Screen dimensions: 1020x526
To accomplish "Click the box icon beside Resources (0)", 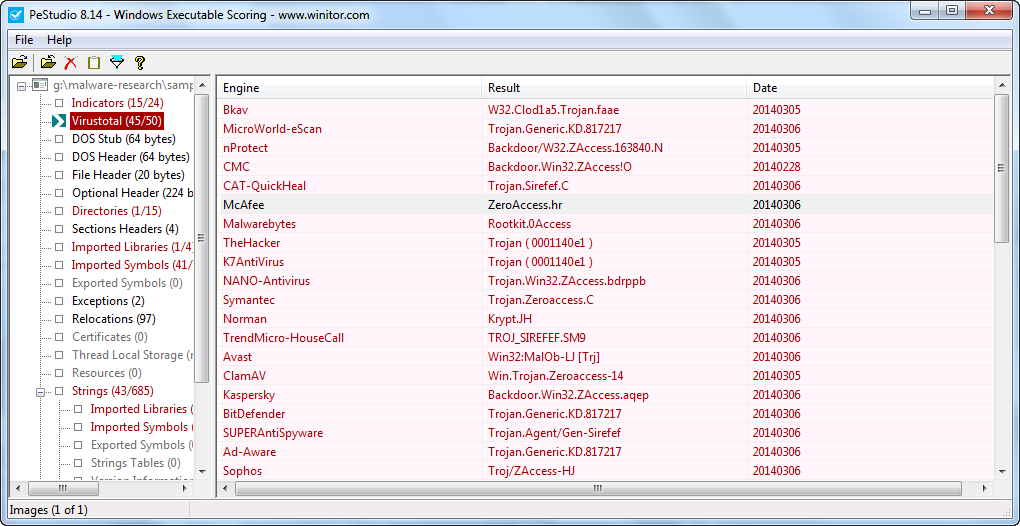I will pyautogui.click(x=59, y=373).
